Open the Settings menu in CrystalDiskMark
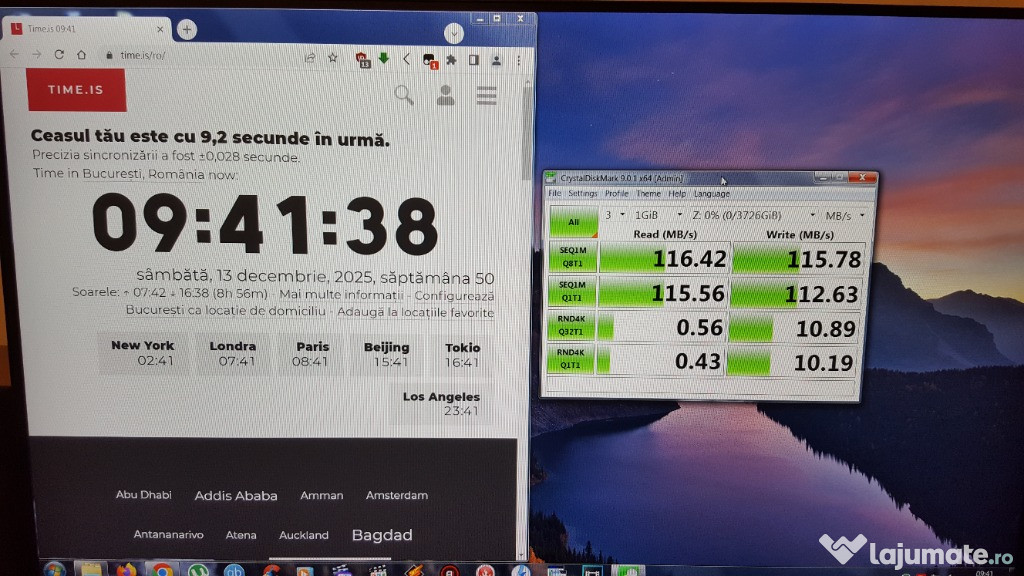The height and width of the screenshot is (576, 1024). (x=583, y=193)
